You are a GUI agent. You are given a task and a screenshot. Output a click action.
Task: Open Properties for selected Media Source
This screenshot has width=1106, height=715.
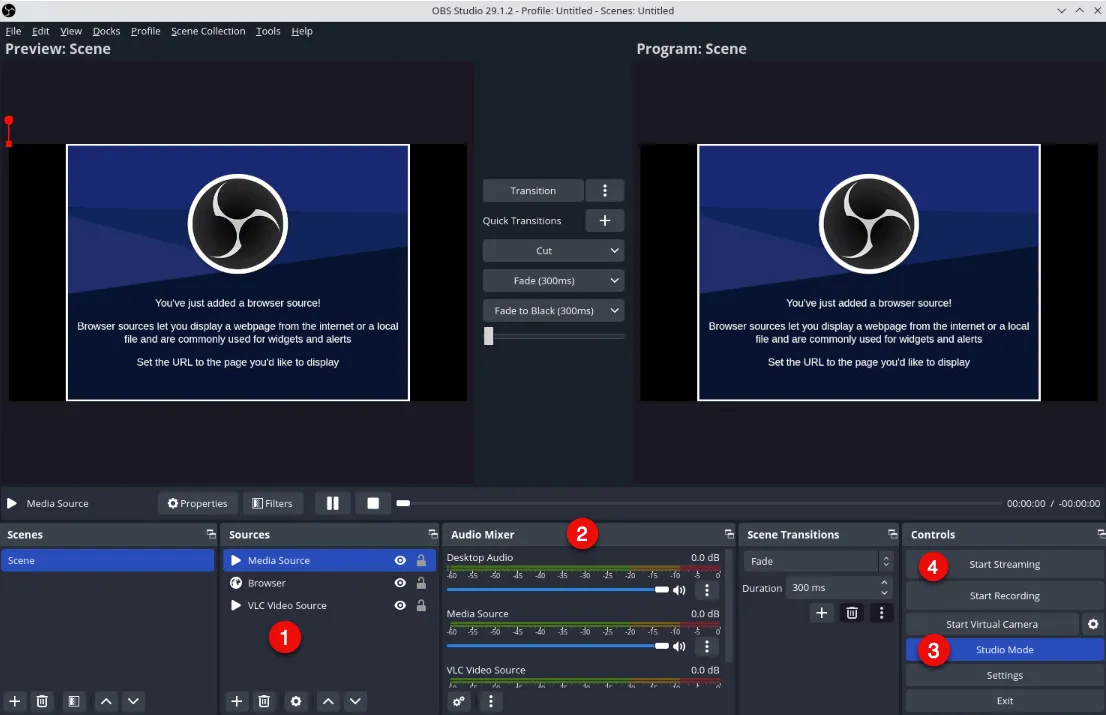198,503
